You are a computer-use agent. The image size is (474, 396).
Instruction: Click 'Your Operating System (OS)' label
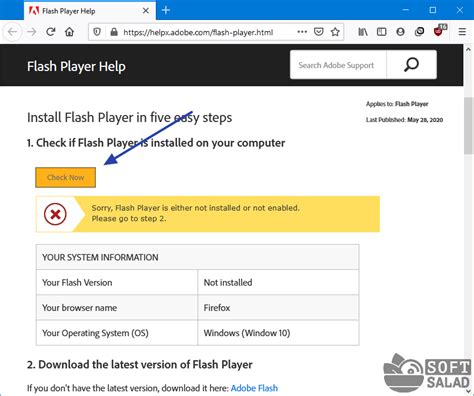95,333
